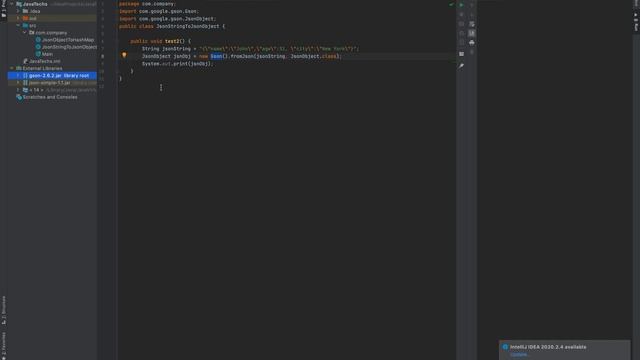
Task: Click the printer icon in run toolbar
Action: click(x=472, y=42)
